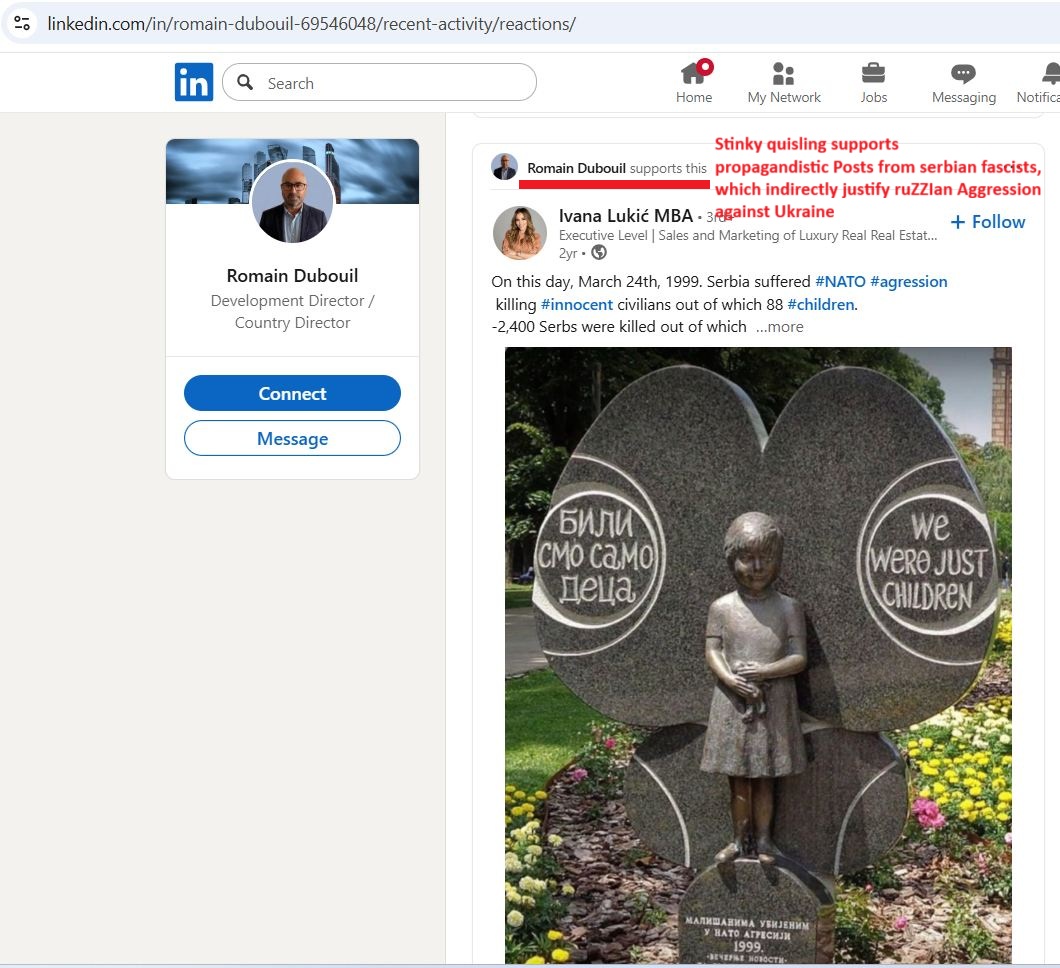The image size is (1060, 968).
Task: Click the LinkedIn logo icon
Action: (x=193, y=82)
